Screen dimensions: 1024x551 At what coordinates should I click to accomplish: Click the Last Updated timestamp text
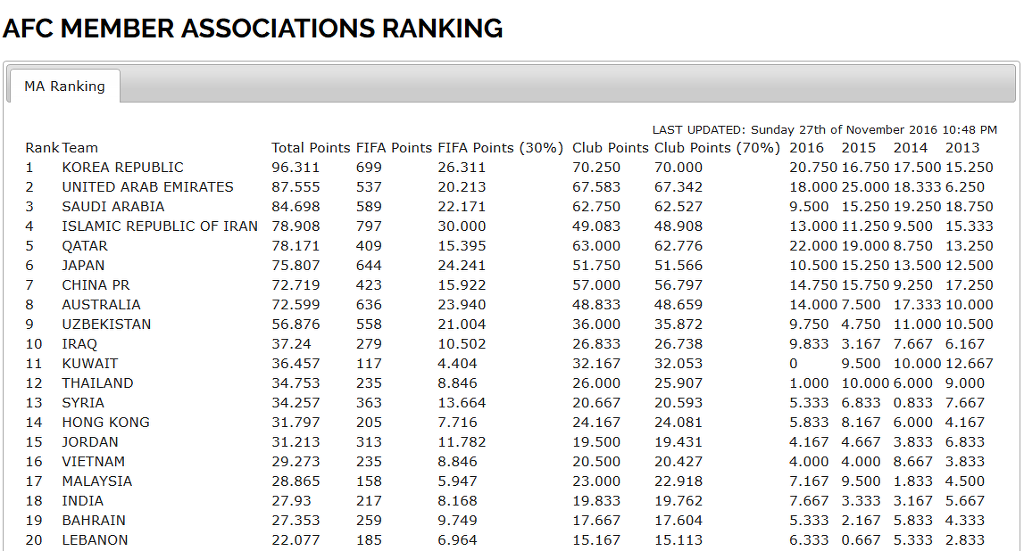coord(825,130)
